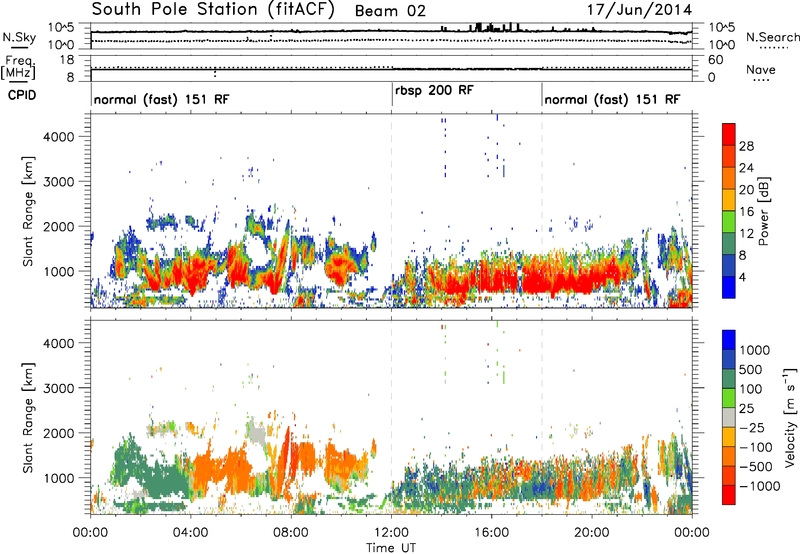Screen dimensions: 800x554
Task: Click the '20:00' time axis tick label
Action: point(592,533)
